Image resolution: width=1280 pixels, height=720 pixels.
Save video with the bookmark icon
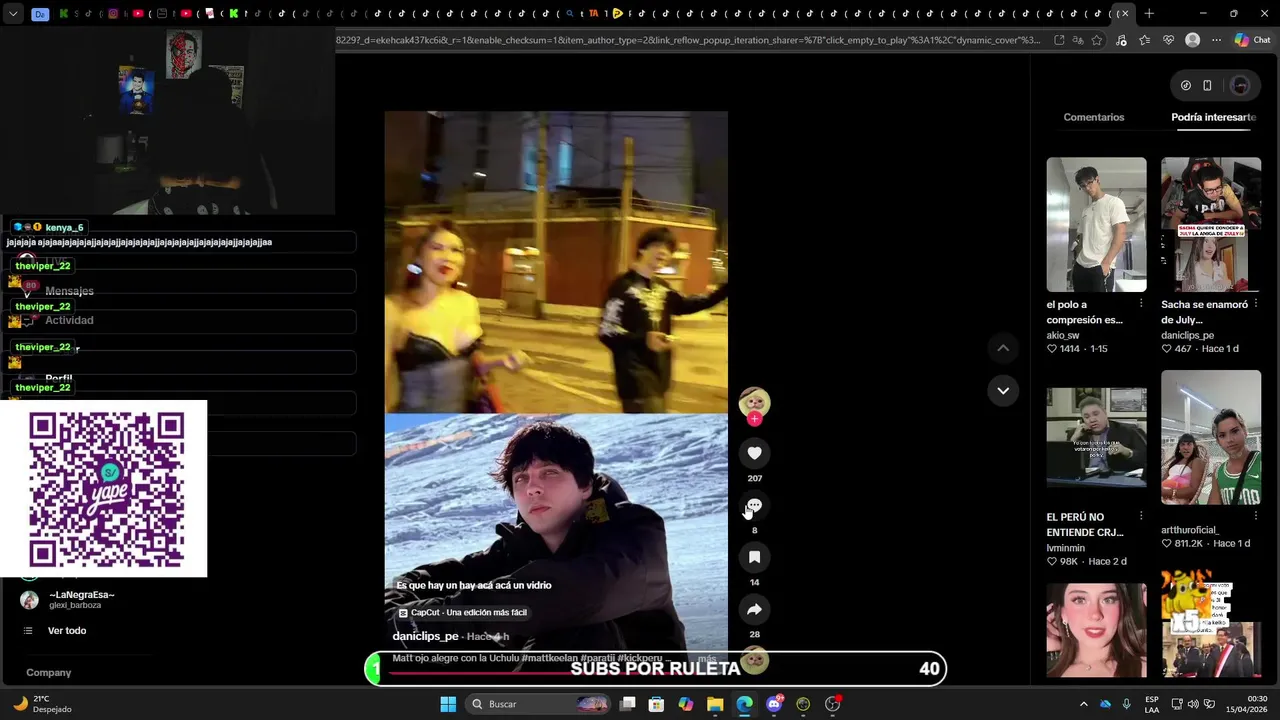pos(754,557)
